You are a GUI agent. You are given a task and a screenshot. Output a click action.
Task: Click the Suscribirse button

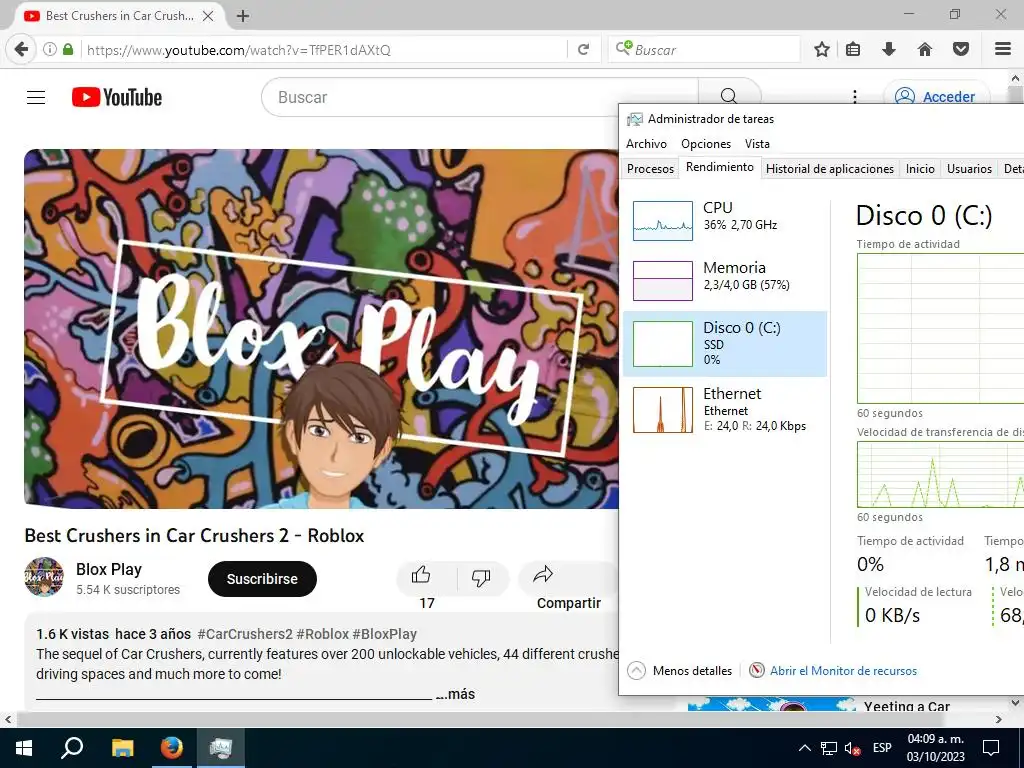[x=263, y=579]
